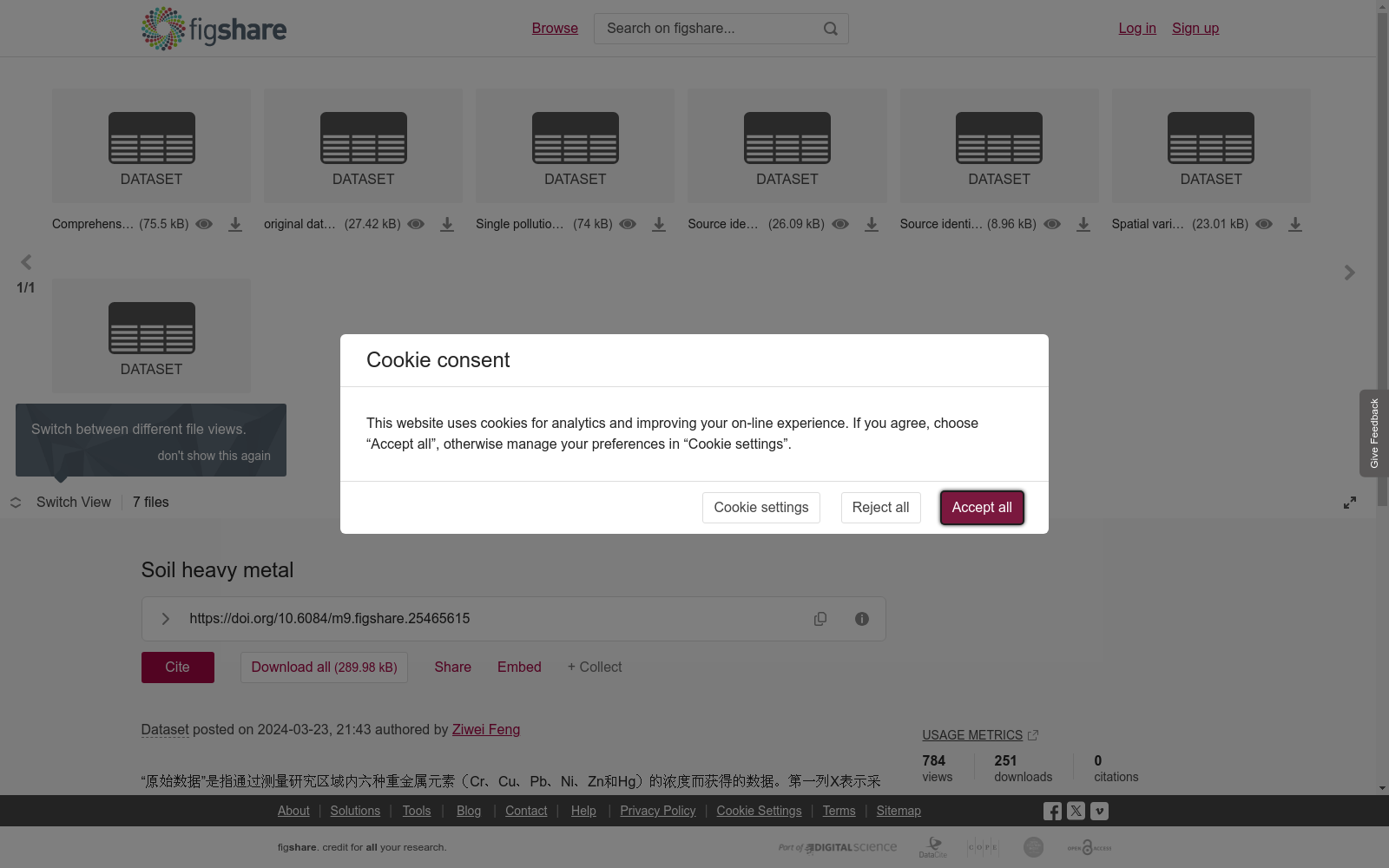This screenshot has height=868, width=1389.
Task: Dismiss tooltip with don't show this again
Action: pos(214,456)
